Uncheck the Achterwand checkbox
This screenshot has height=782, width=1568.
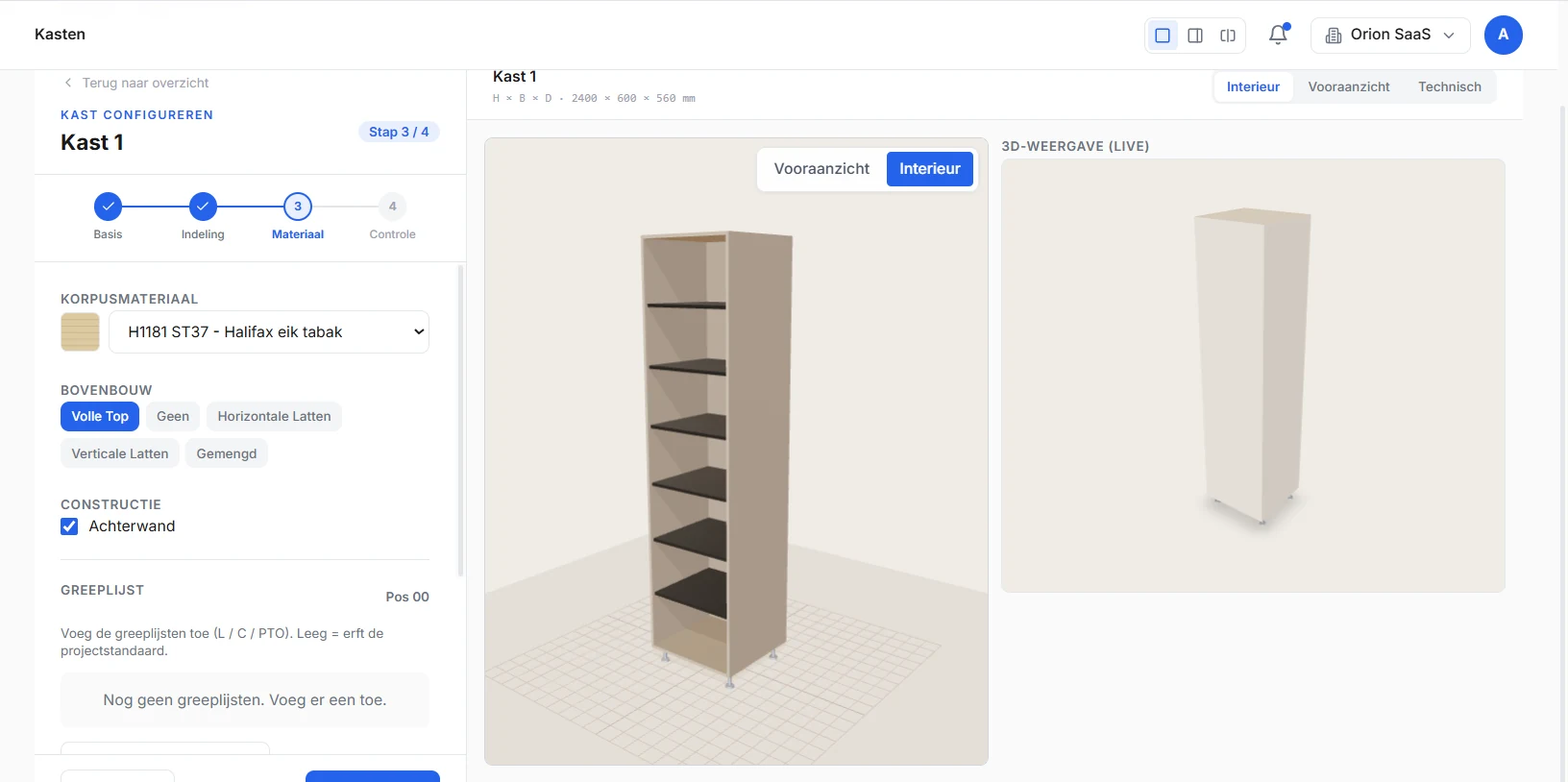pos(69,526)
